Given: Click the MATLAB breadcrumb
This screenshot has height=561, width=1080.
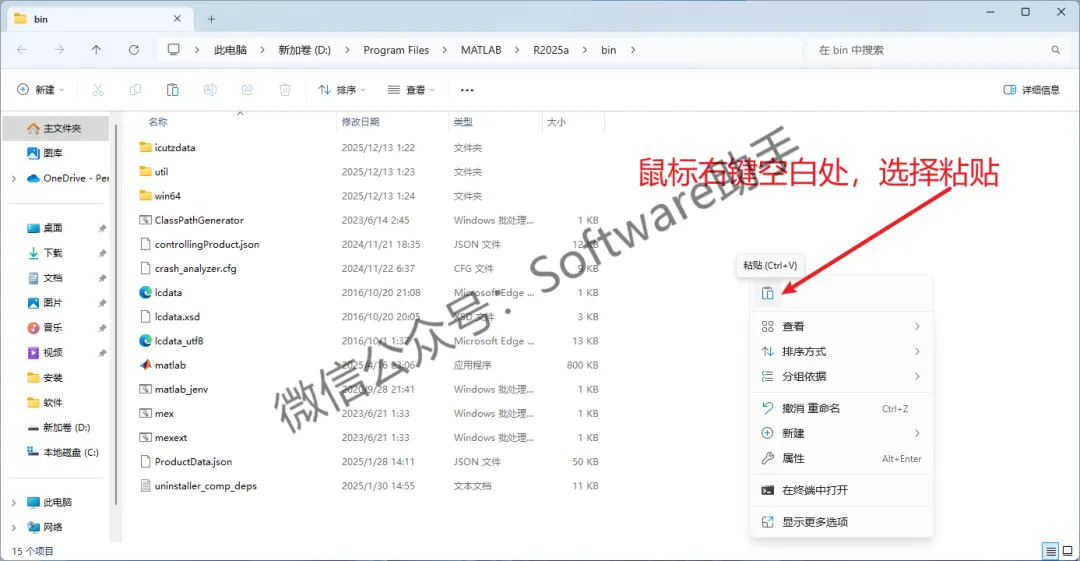Looking at the screenshot, I should (481, 50).
